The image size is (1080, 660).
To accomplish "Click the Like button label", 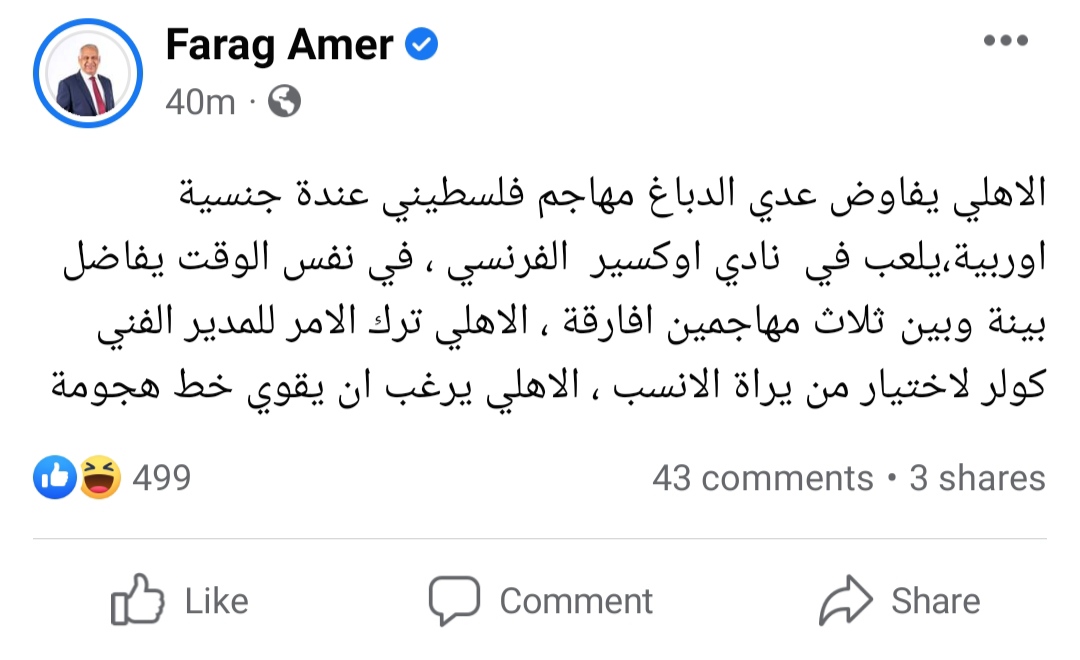I will pos(216,601).
